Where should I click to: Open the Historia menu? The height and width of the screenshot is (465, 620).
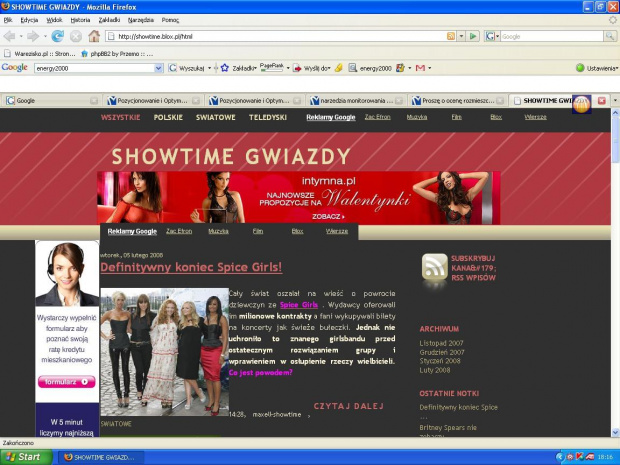80,20
